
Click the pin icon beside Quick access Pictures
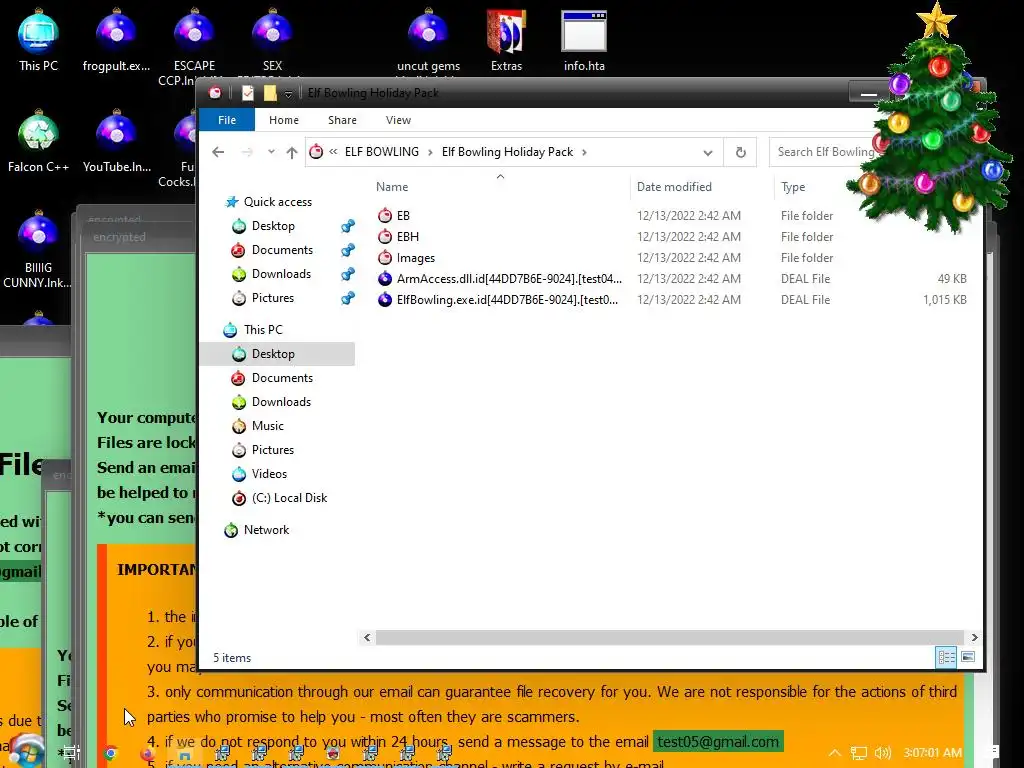348,298
